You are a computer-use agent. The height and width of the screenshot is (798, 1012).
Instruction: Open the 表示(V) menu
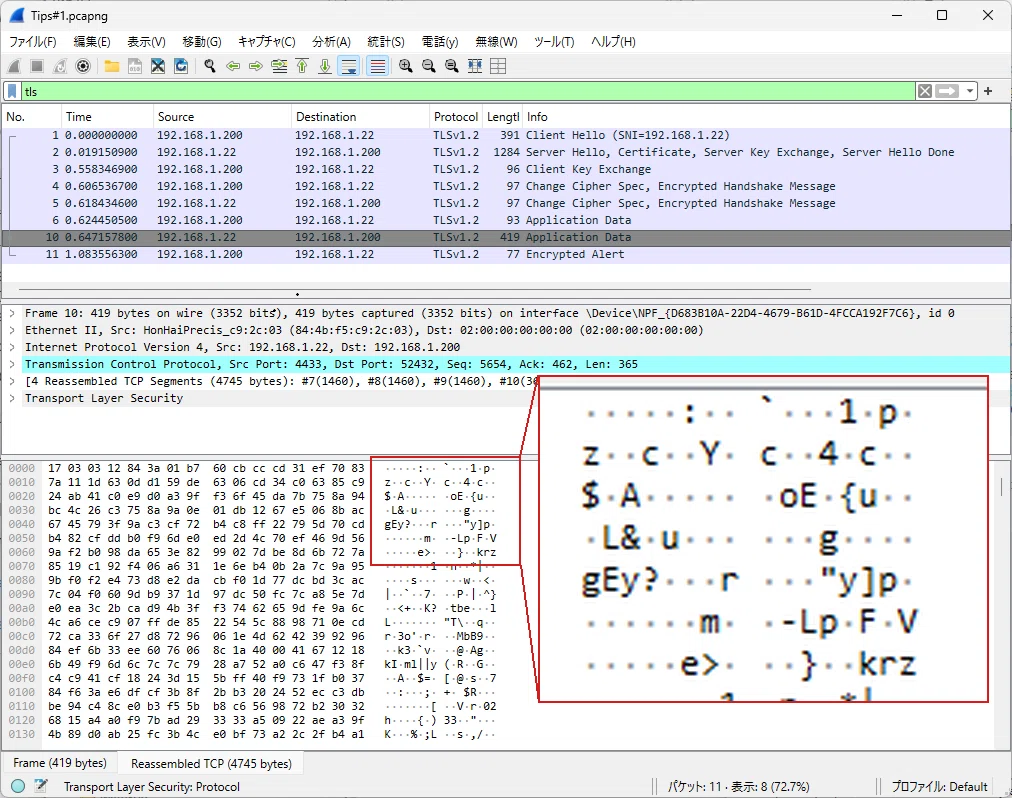146,42
